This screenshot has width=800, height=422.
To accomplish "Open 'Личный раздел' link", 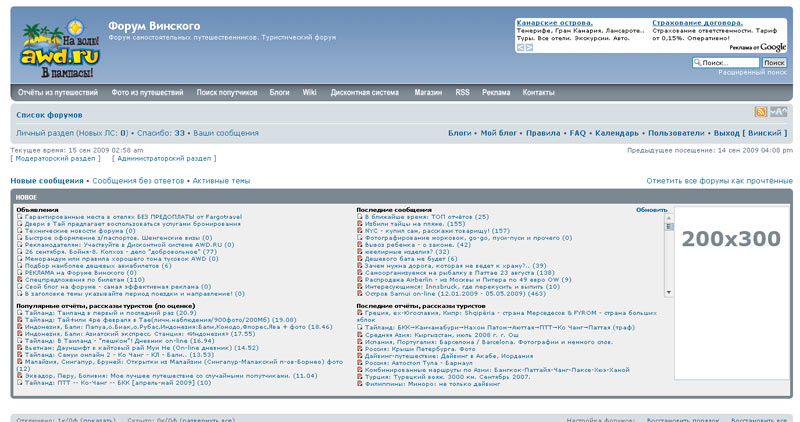I will pos(45,133).
